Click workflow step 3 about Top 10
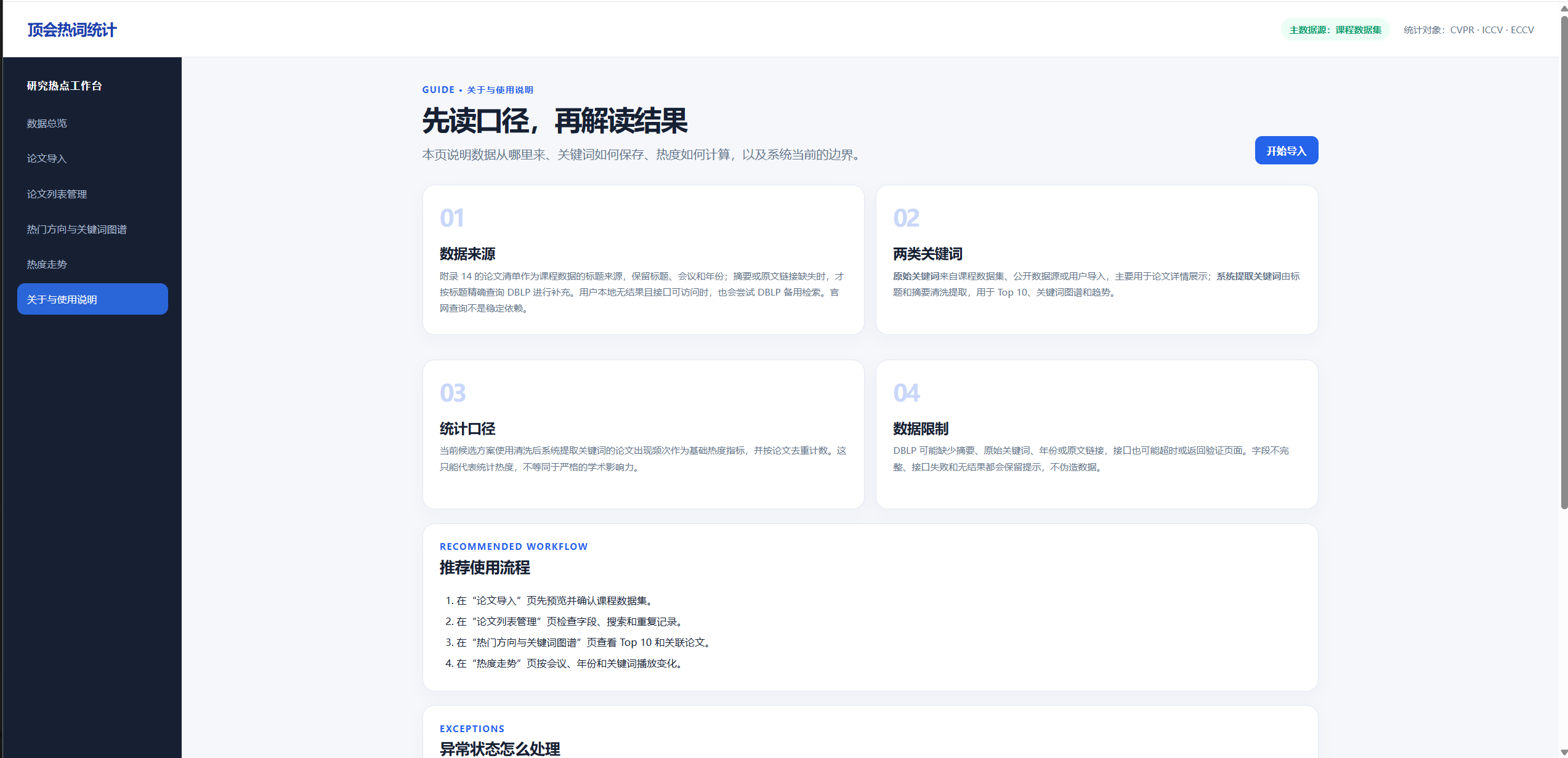 pyautogui.click(x=580, y=642)
